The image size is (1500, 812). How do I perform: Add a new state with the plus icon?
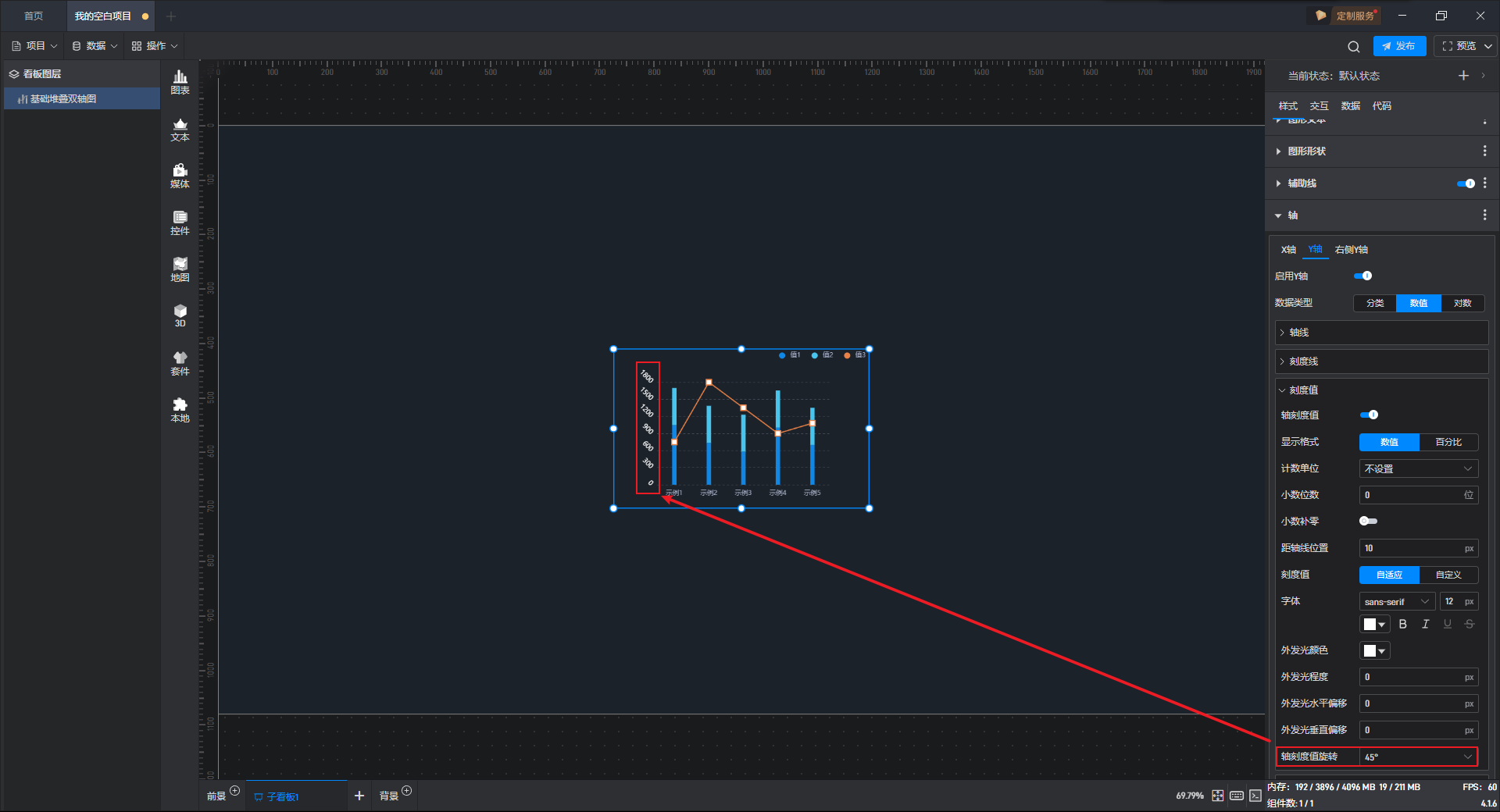1463,75
